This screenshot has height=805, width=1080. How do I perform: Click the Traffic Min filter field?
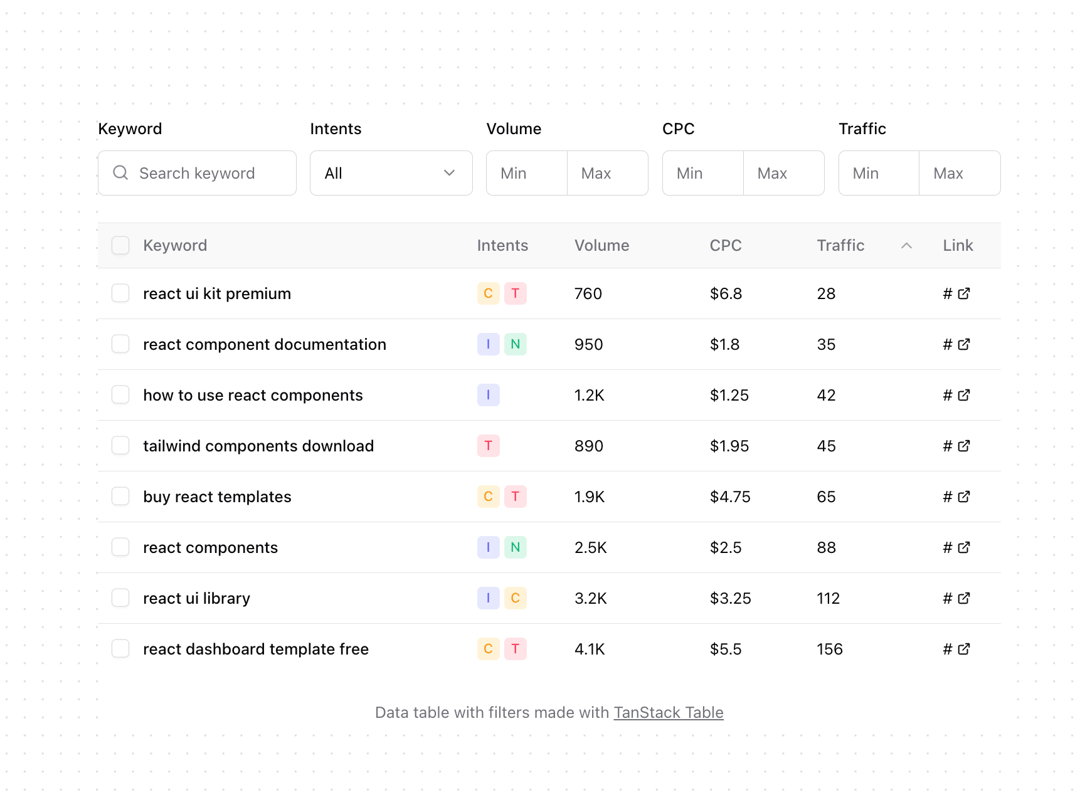tap(879, 174)
